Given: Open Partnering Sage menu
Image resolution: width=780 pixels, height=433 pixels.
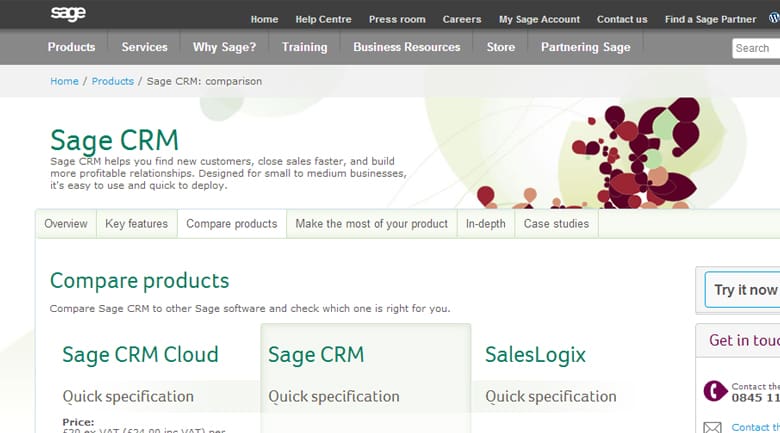Looking at the screenshot, I should [x=585, y=47].
